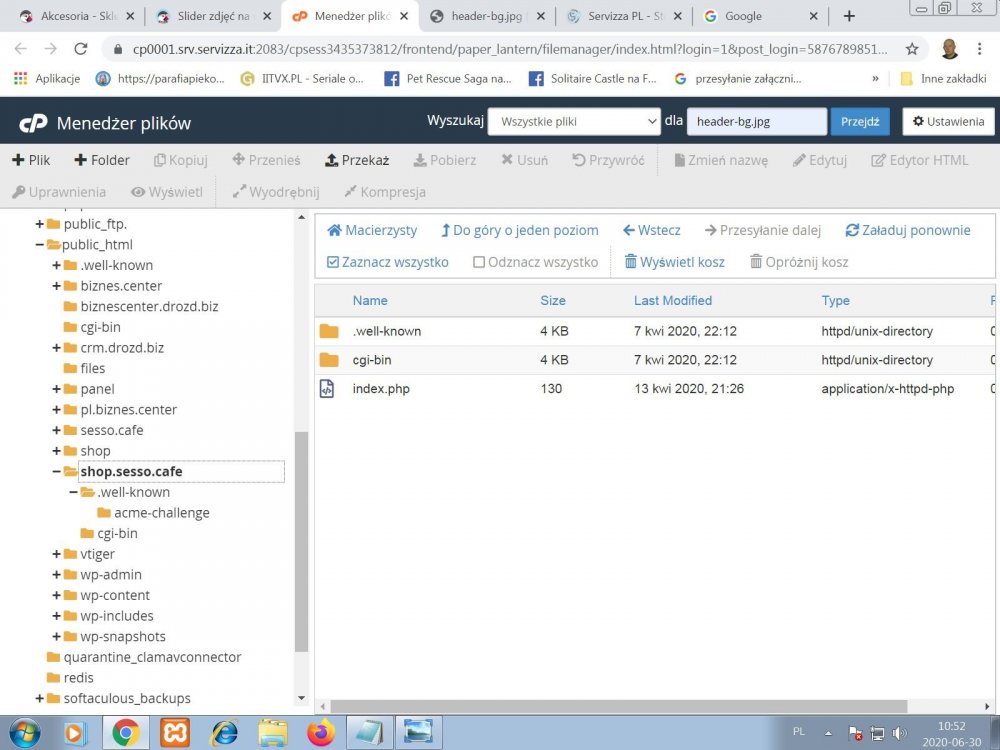The image size is (1000, 750).
Task: Switch to Akcesoria browser tab
Action: tap(77, 16)
